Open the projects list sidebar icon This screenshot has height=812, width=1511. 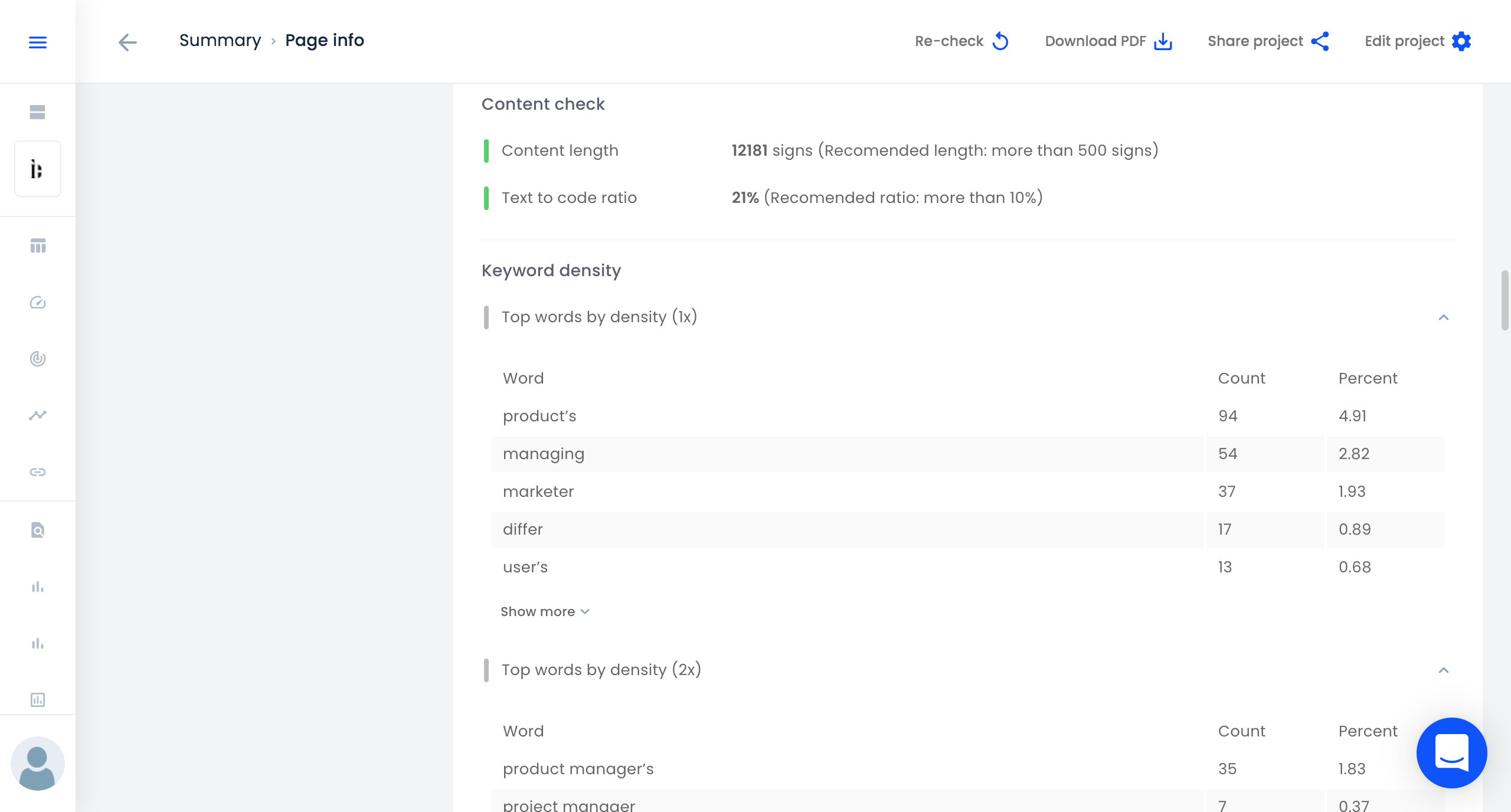click(38, 112)
